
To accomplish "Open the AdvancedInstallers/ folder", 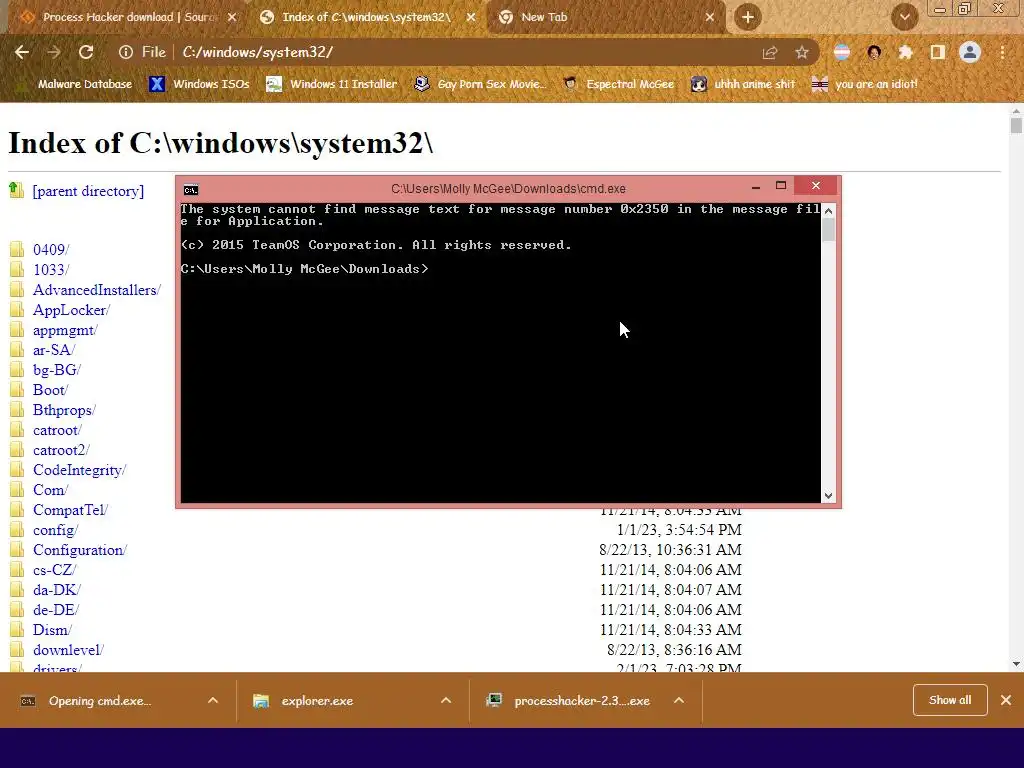I will (x=97, y=290).
